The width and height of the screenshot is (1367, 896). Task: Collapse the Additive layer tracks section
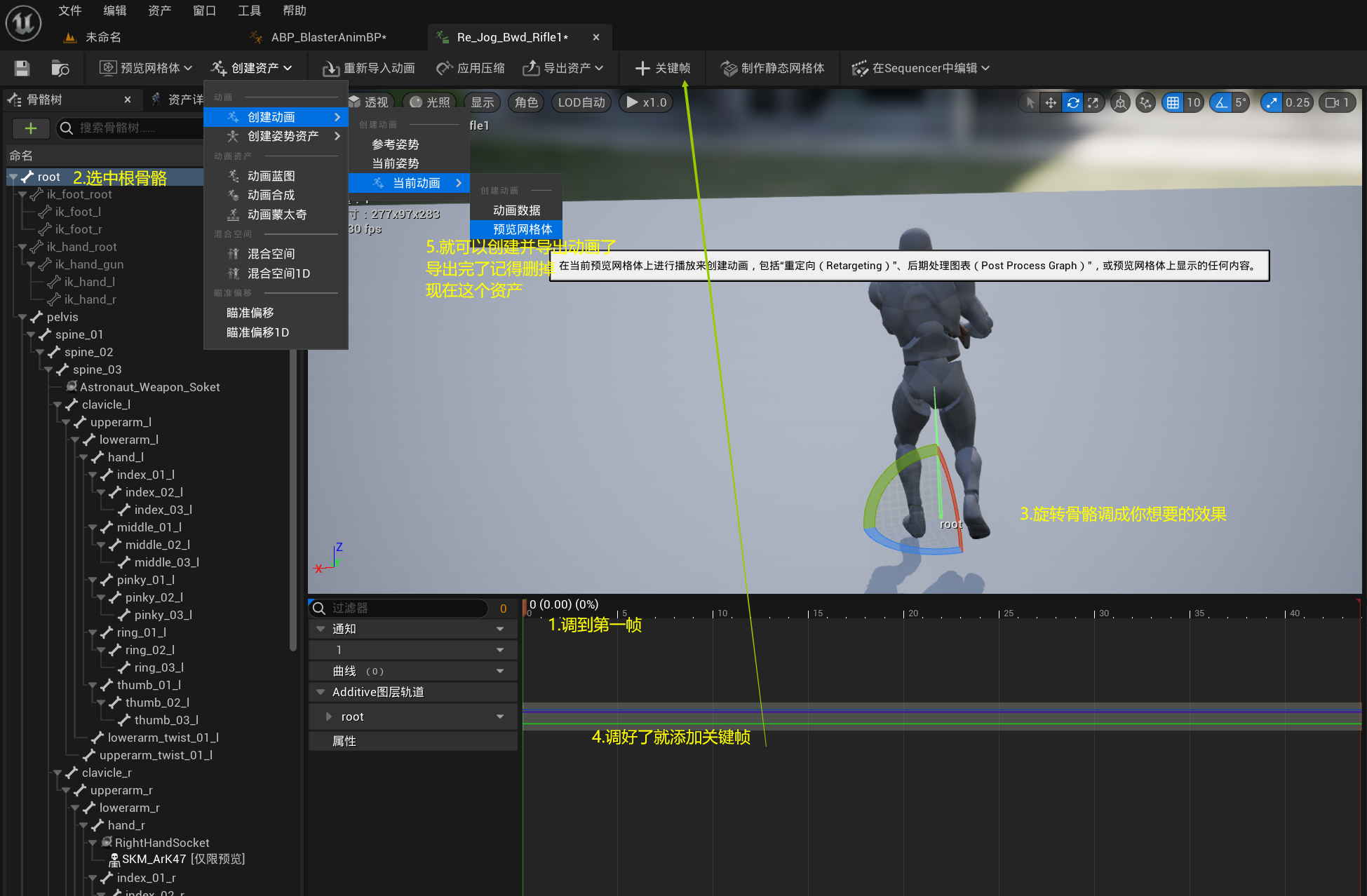coord(320,692)
